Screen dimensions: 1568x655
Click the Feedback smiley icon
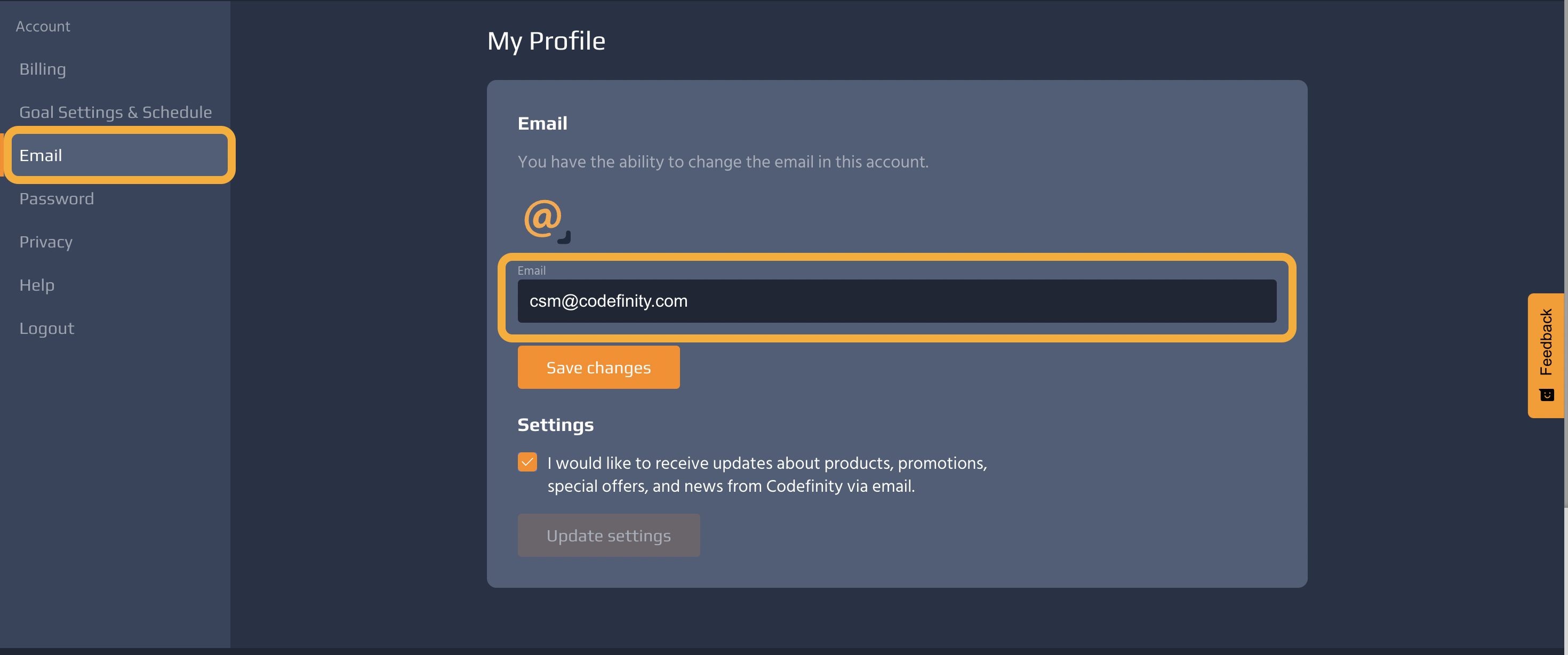1547,395
